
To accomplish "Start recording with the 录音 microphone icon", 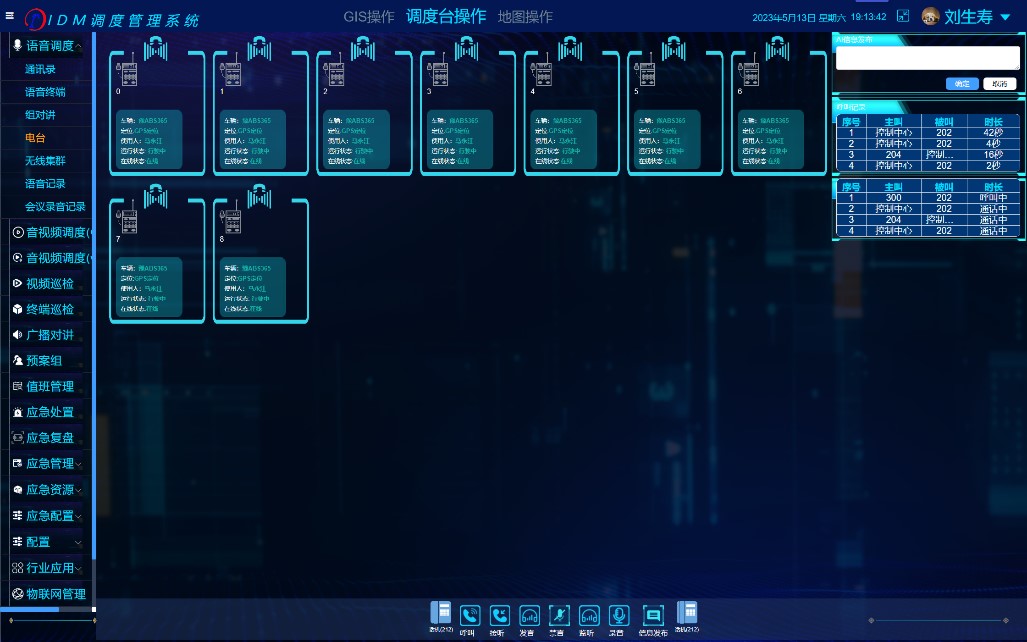I will (619, 616).
